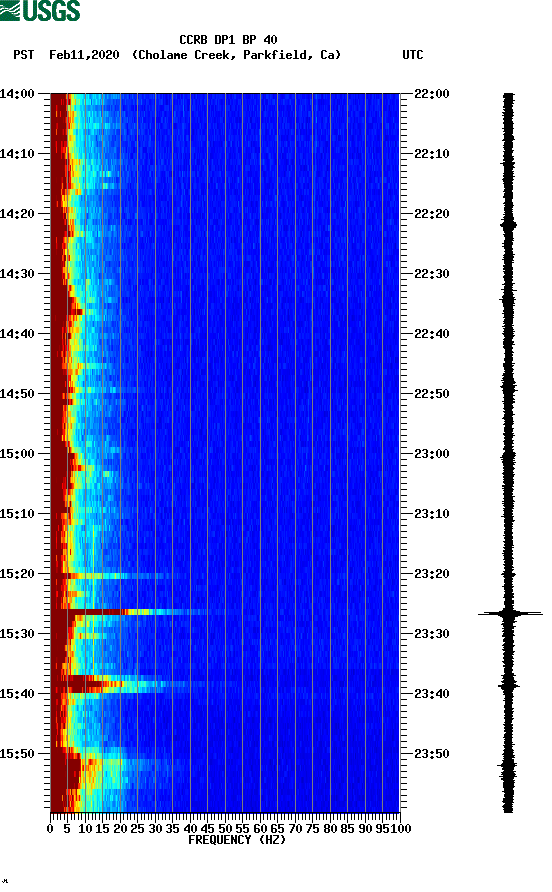Click the 15:50 PST time label
This screenshot has height=892, width=552.
17,754
